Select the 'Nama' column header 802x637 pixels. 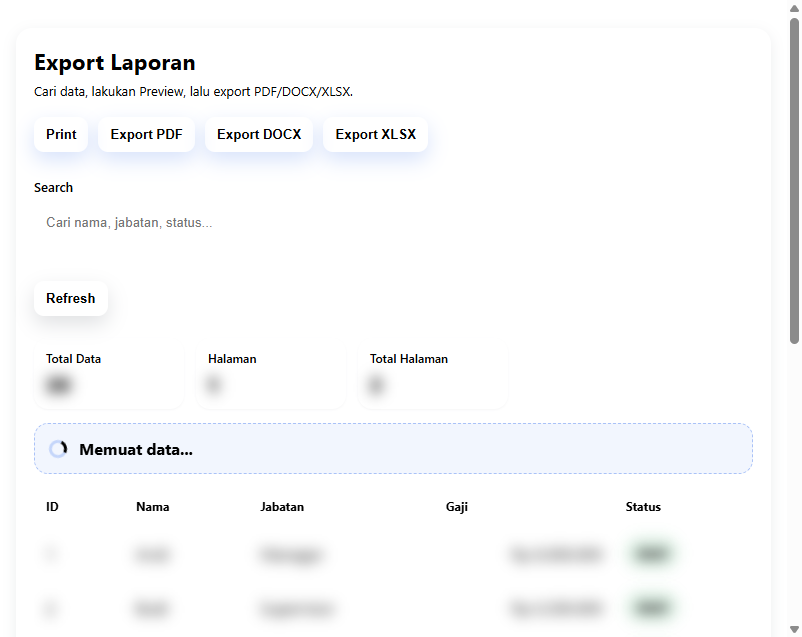[x=152, y=507]
